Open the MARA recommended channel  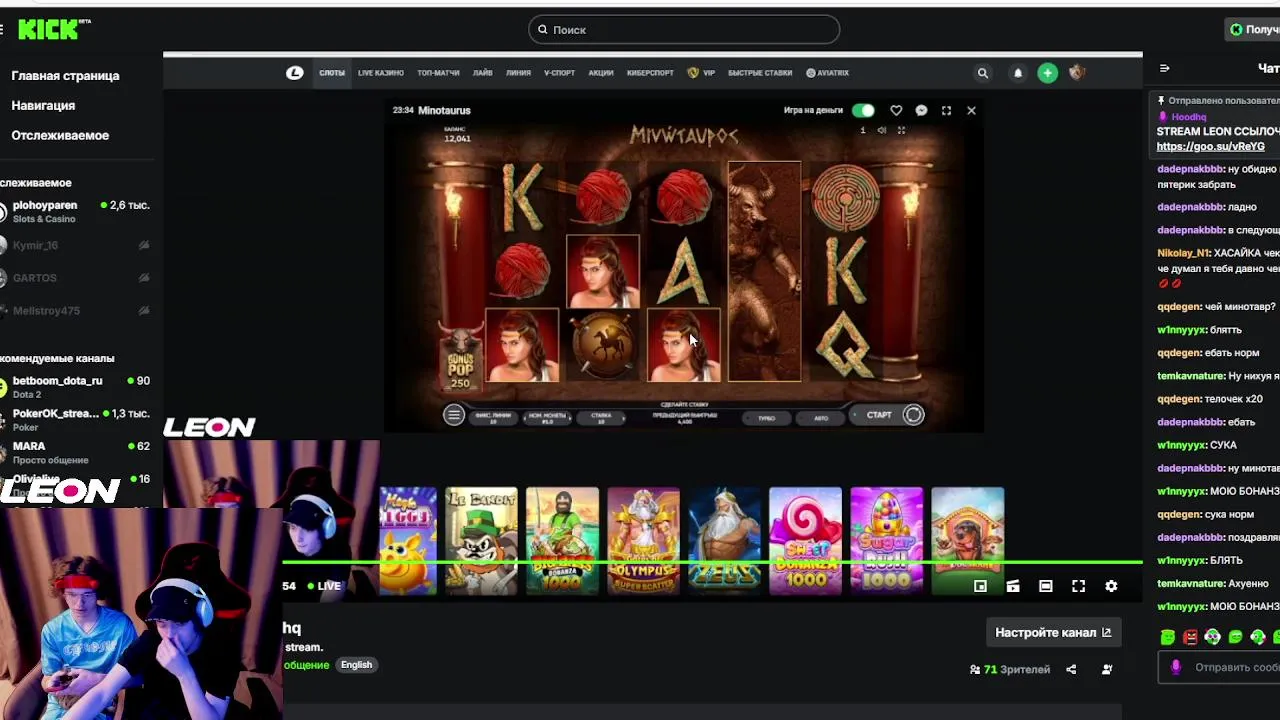point(76,452)
